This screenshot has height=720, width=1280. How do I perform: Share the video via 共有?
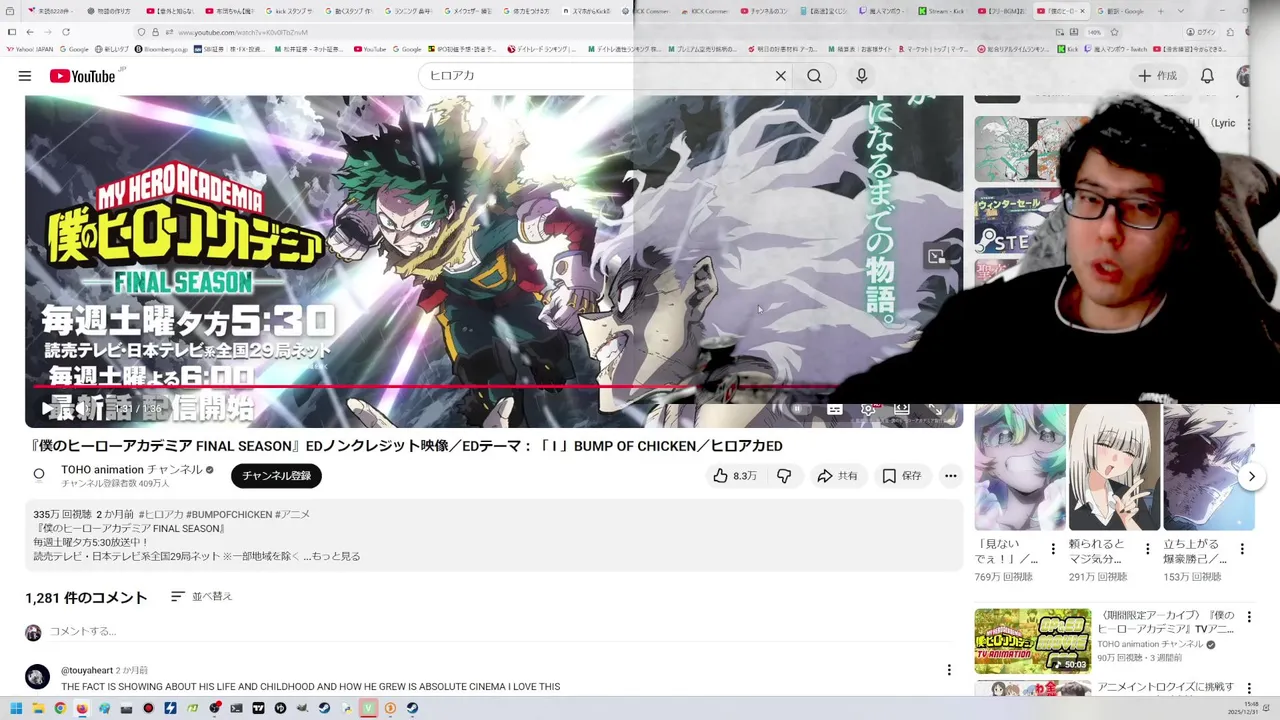(837, 476)
